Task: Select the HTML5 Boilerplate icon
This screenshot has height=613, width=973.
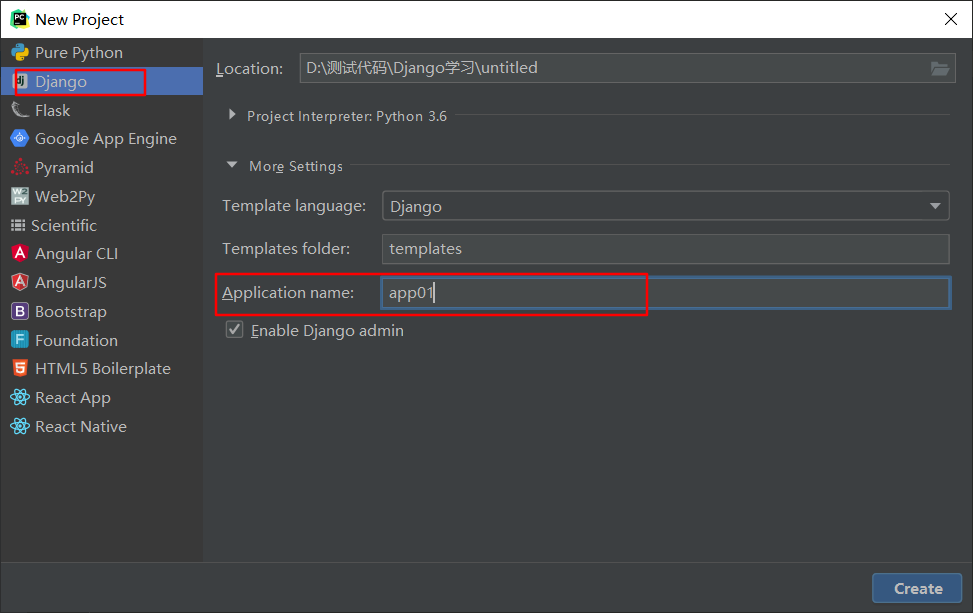Action: (20, 369)
